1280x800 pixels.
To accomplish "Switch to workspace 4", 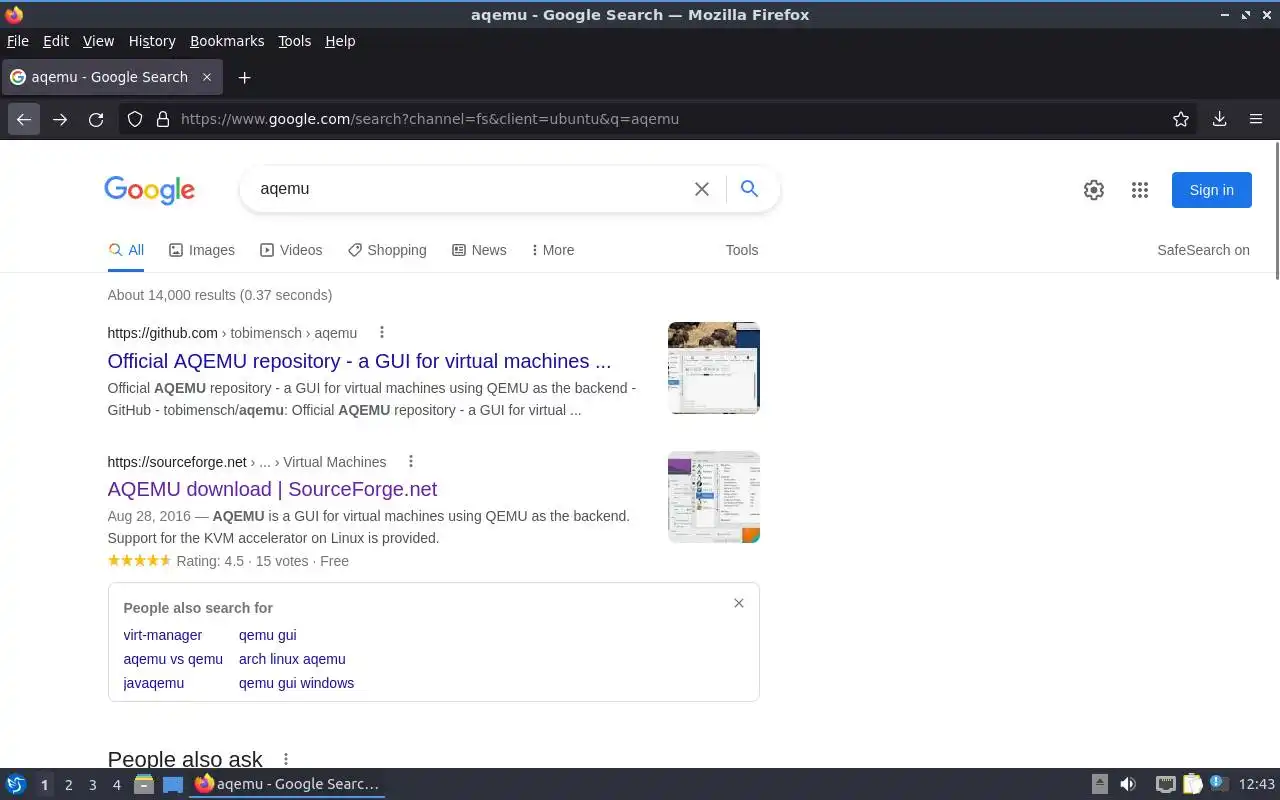I will coord(116,785).
